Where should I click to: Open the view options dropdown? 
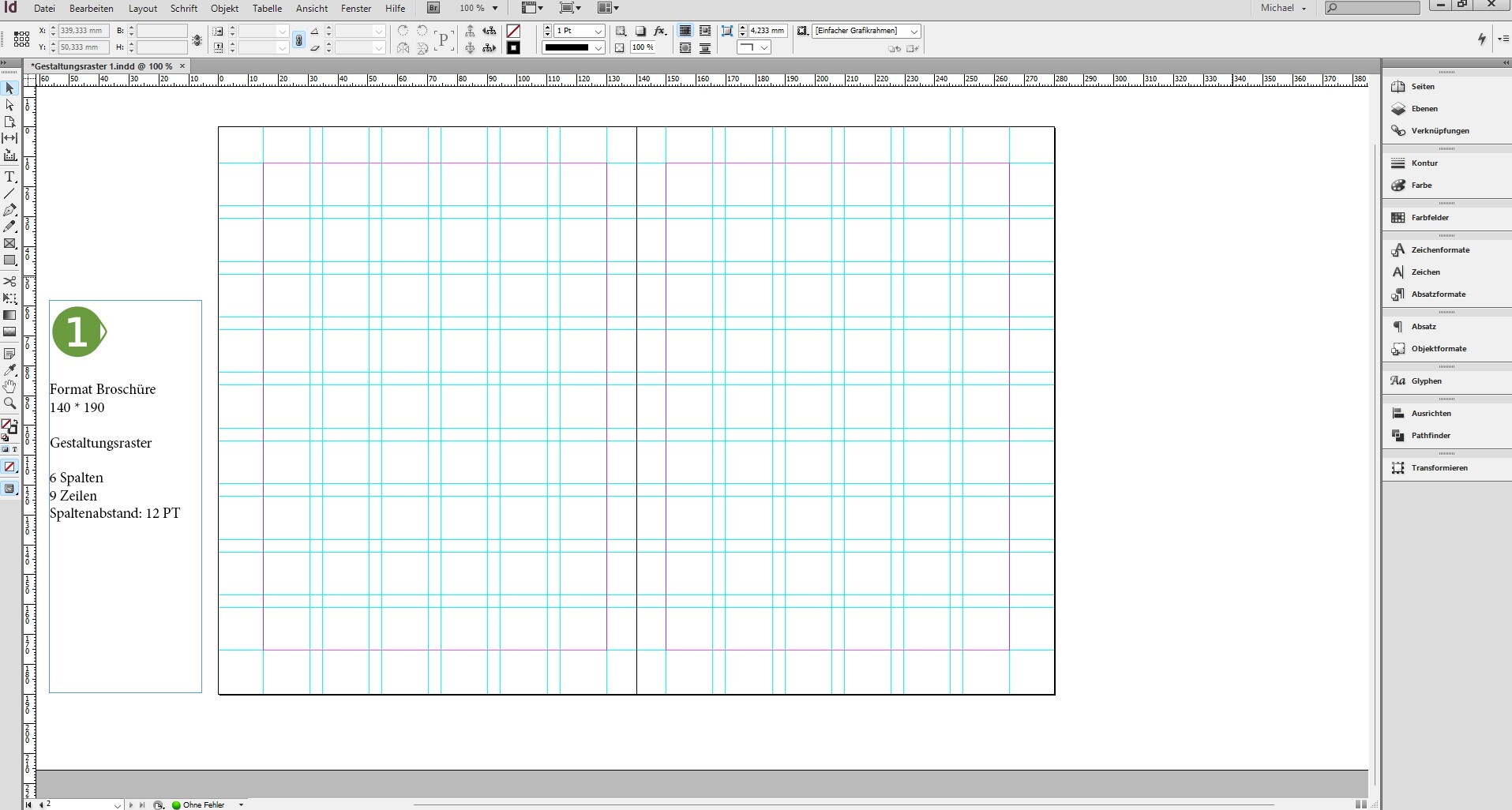(x=534, y=8)
